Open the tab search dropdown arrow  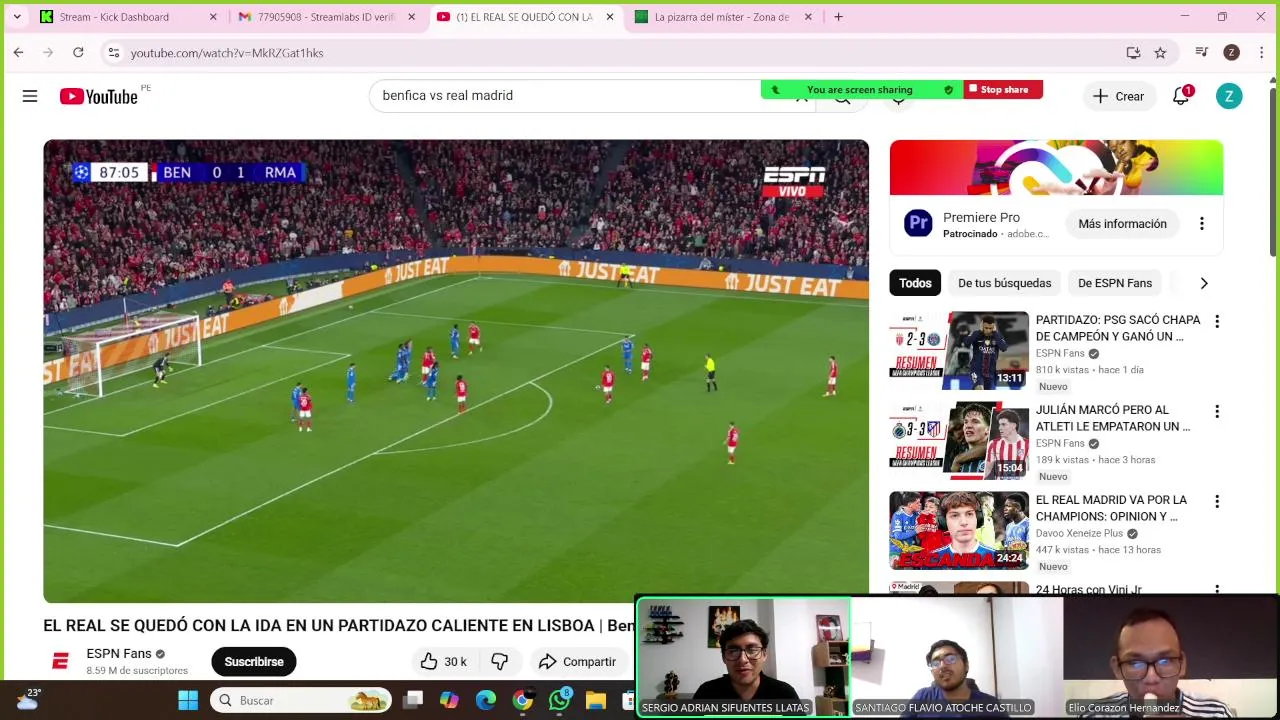click(x=16, y=17)
